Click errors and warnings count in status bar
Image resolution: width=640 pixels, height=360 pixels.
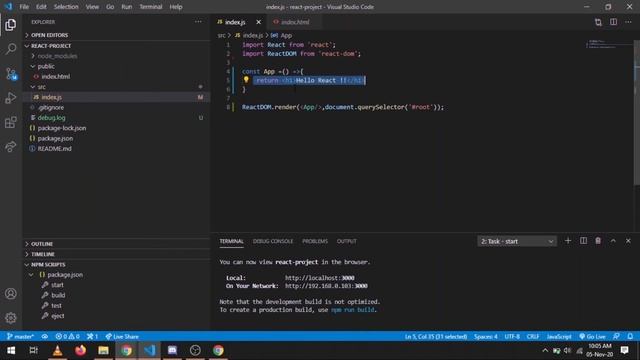pos(67,336)
